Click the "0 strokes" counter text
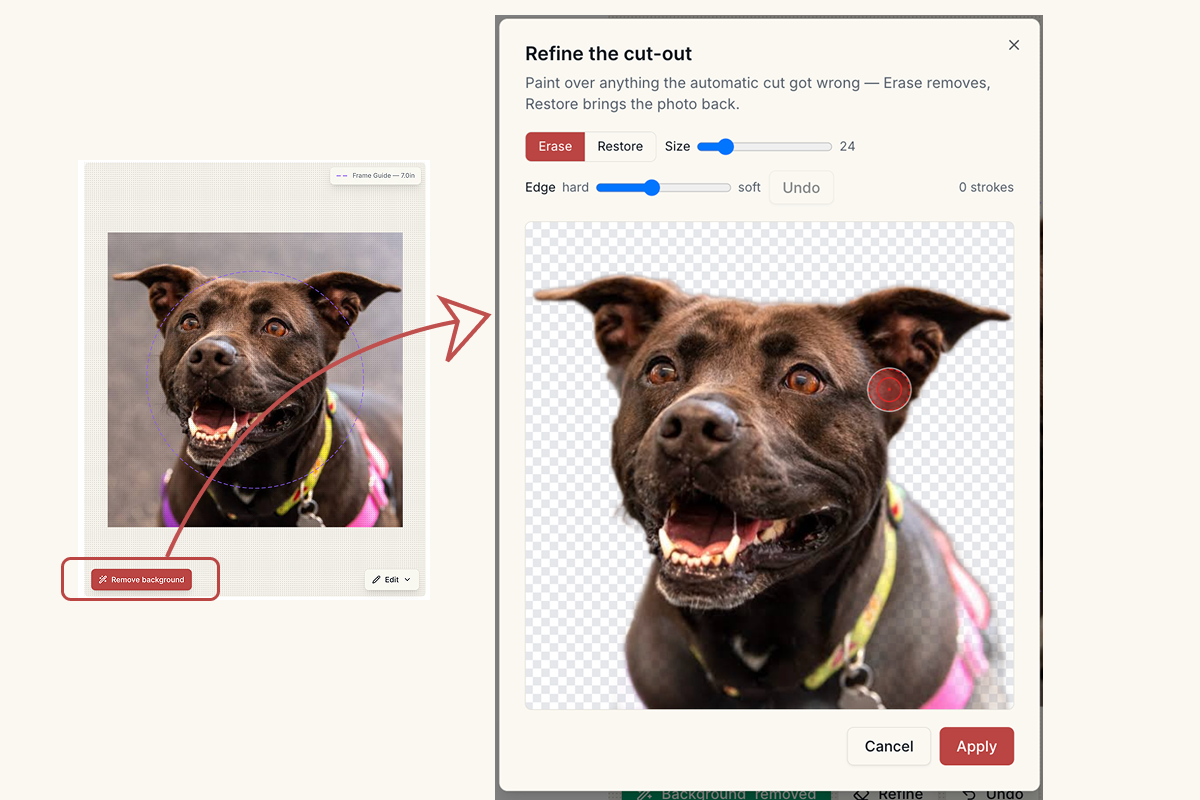Viewport: 1200px width, 800px height. click(986, 187)
